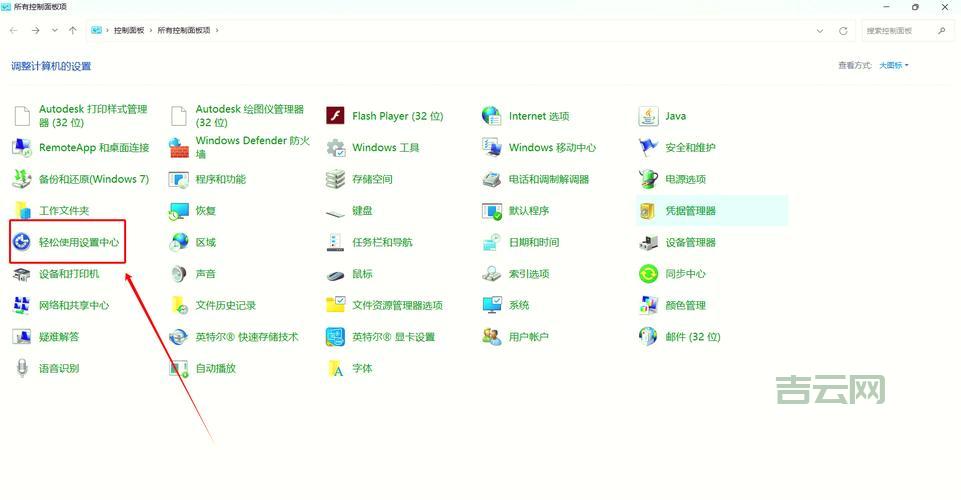Expand chevron after 控制面板 breadcrumb
The height and width of the screenshot is (500, 961).
coord(151,30)
